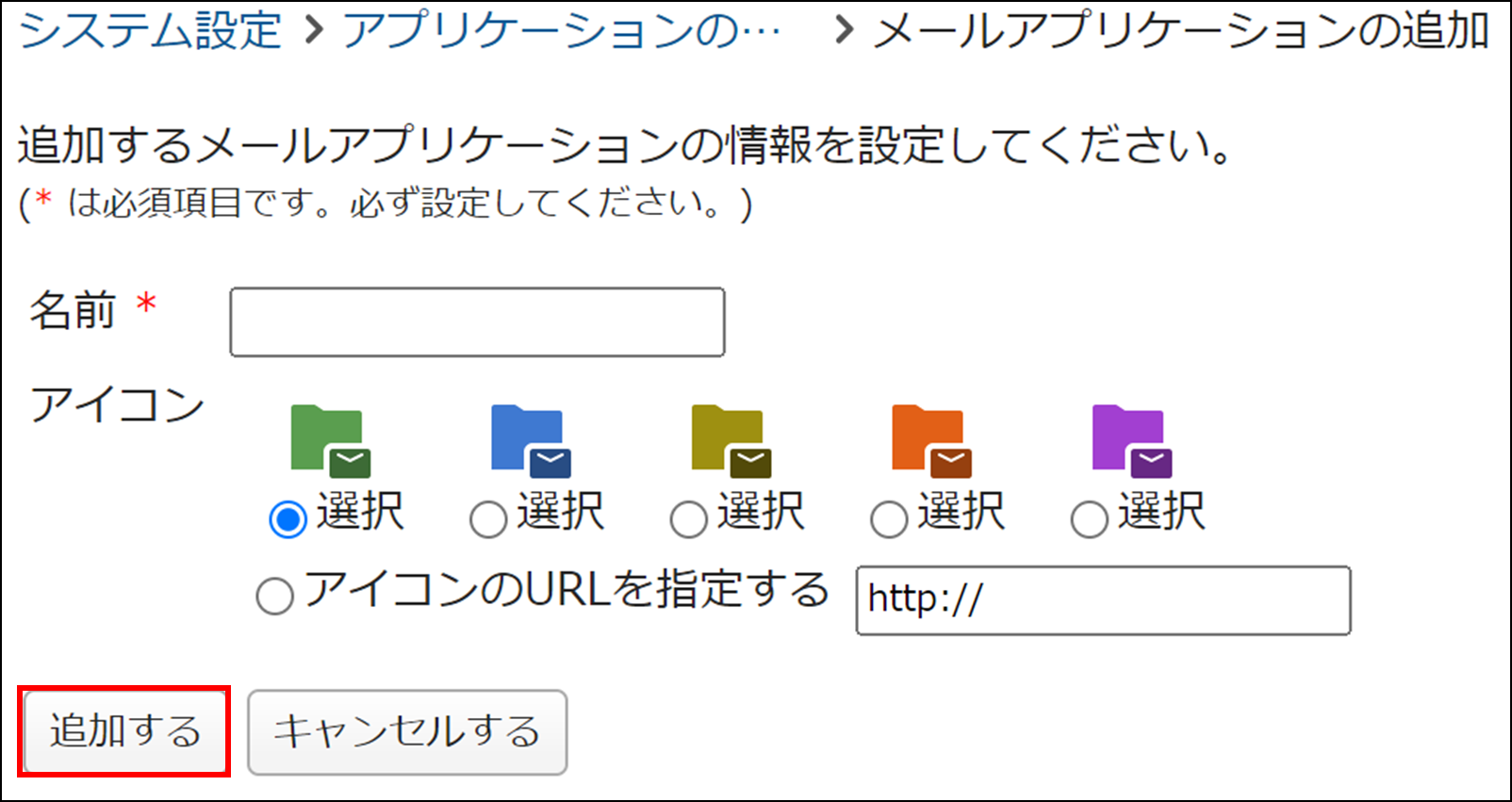Choose the radio button under orange folder
The height and width of the screenshot is (802, 1512).
point(889,519)
